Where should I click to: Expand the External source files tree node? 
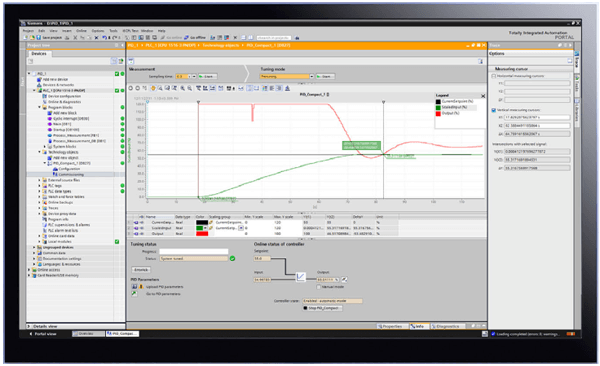(x=39, y=180)
